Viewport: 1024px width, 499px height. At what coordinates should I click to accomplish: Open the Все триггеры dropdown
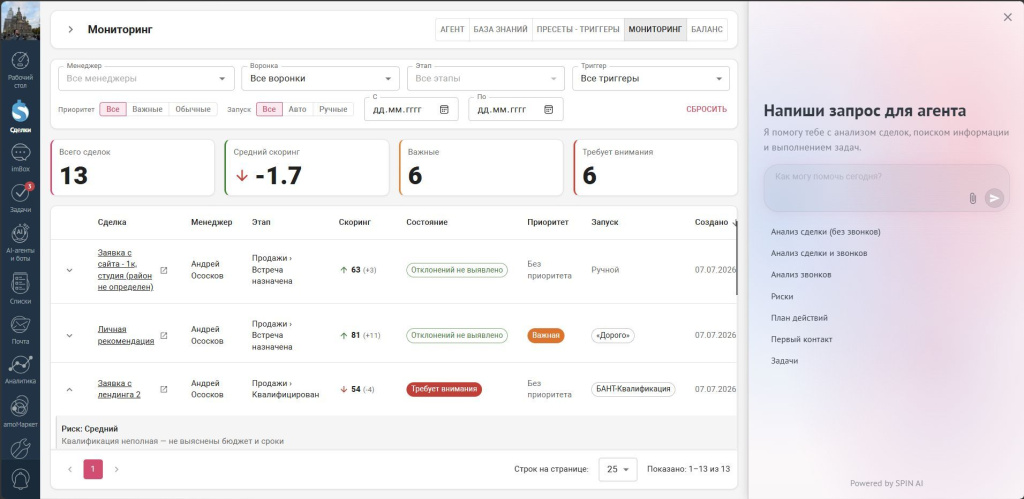tap(650, 78)
